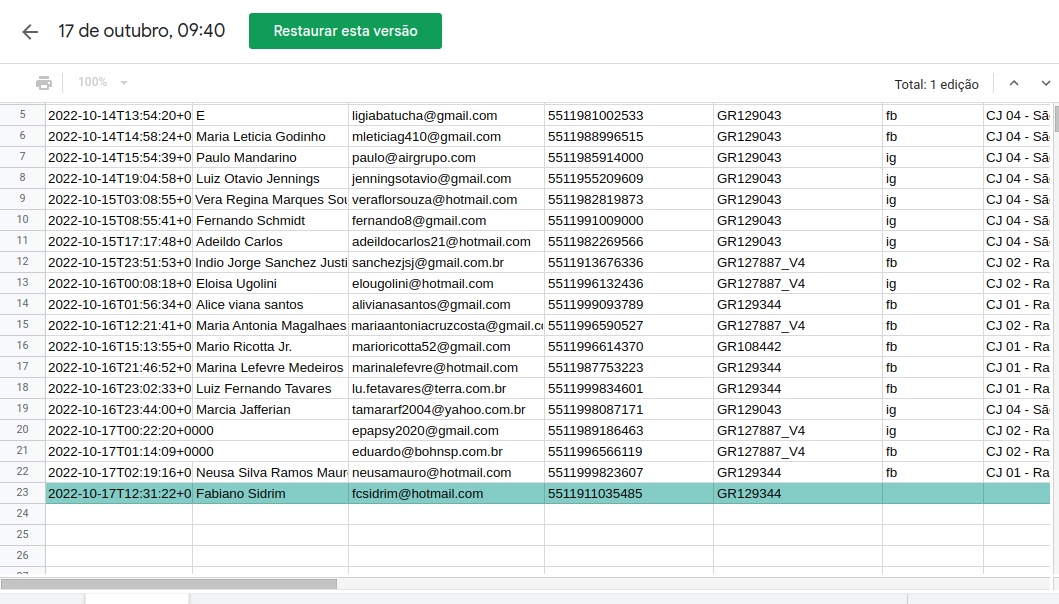The image size is (1059, 604).
Task: Click the print icon
Action: pos(44,82)
